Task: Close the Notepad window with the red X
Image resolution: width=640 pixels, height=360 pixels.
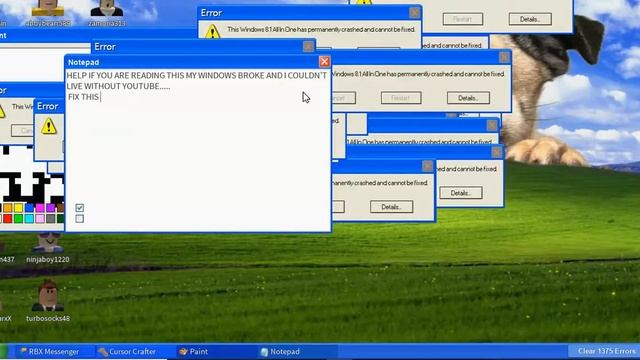Action: click(324, 62)
